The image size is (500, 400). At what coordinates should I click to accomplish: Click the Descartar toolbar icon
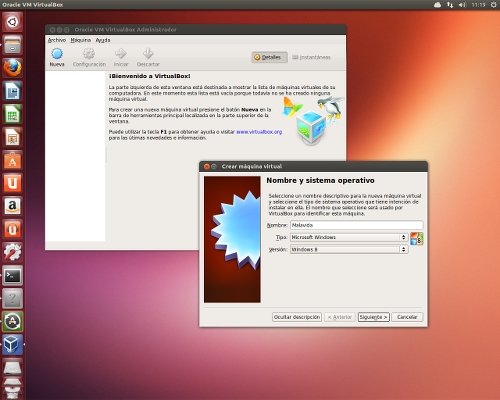[148, 57]
